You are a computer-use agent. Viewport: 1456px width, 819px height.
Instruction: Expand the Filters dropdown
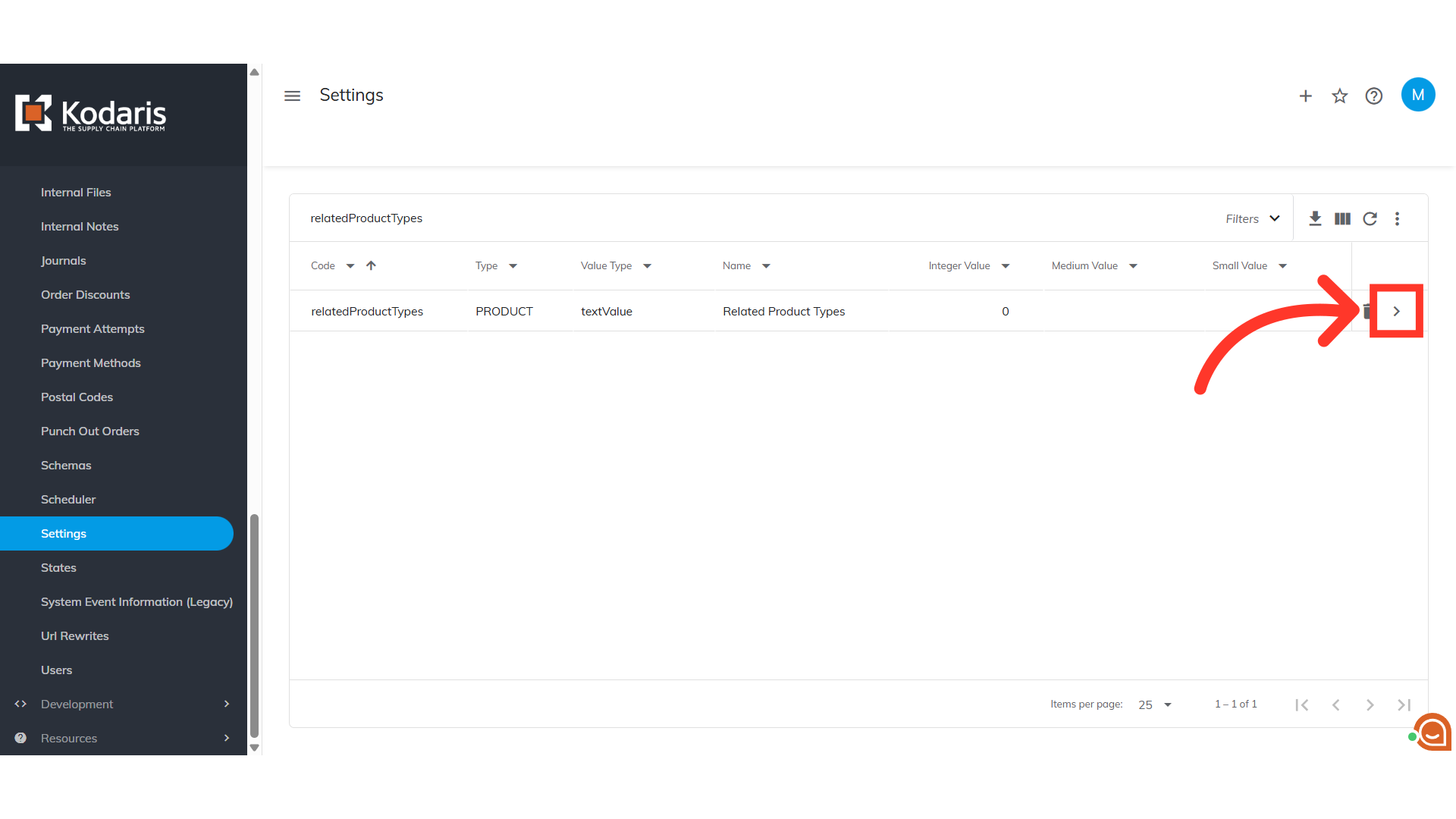coord(1253,218)
